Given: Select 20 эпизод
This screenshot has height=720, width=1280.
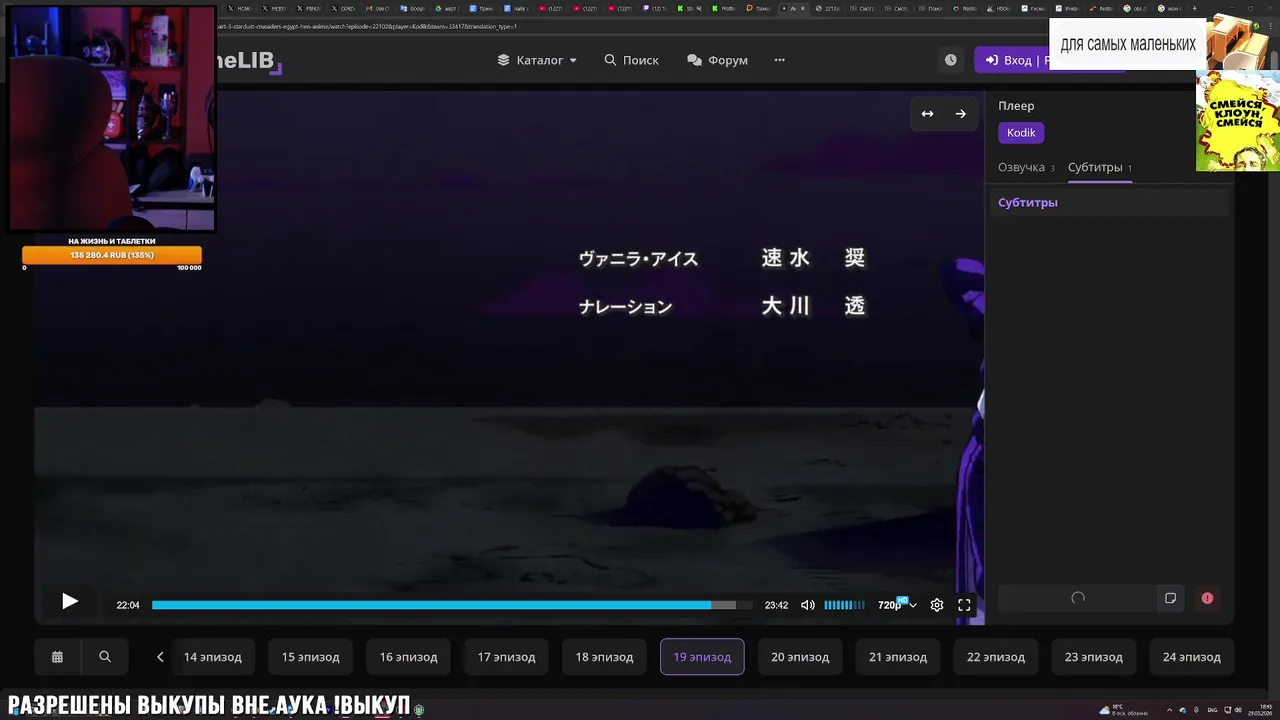Looking at the screenshot, I should point(800,657).
